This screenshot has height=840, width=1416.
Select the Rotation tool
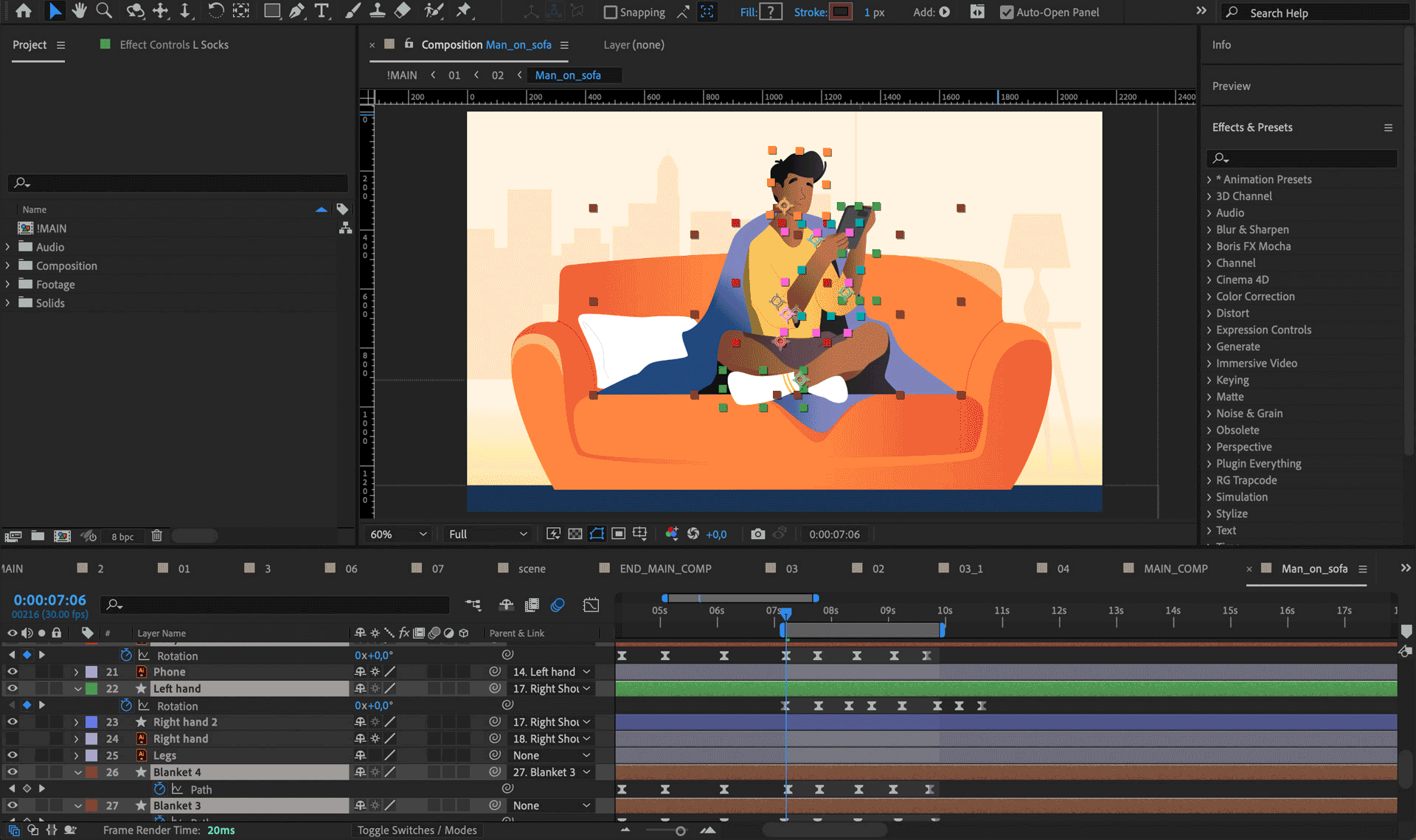point(215,11)
